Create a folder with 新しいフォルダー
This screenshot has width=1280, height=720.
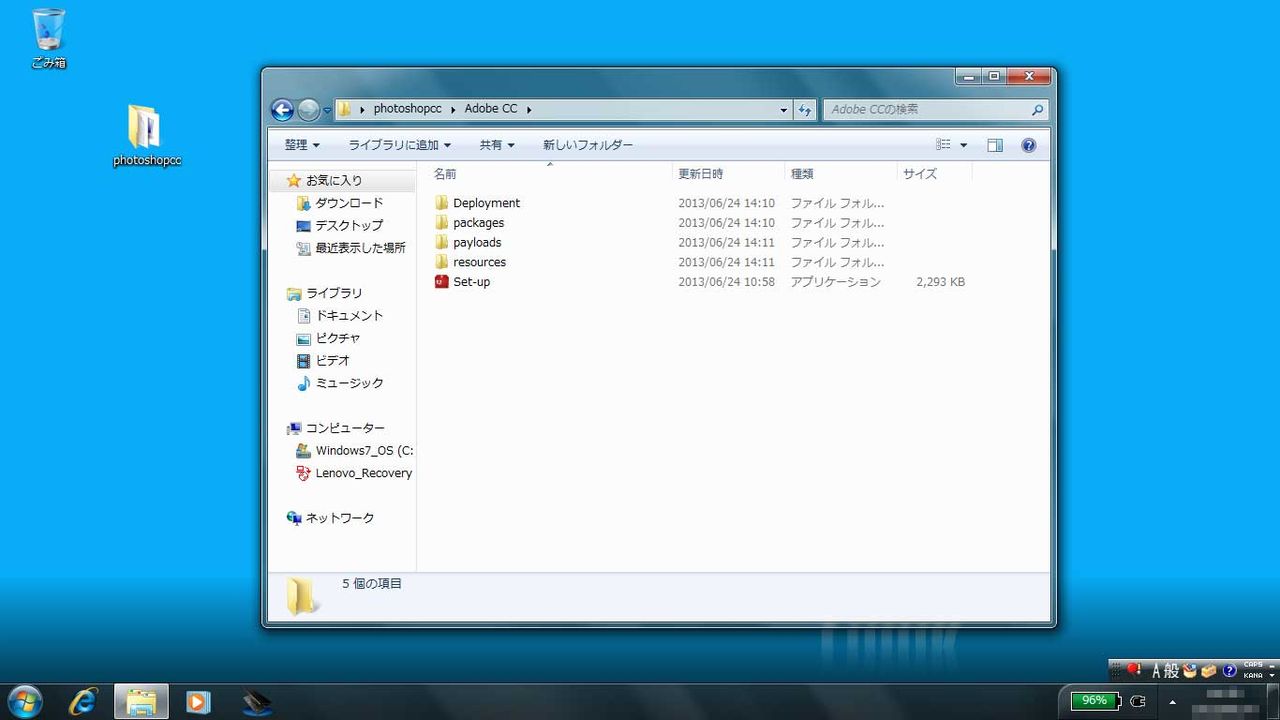point(588,145)
